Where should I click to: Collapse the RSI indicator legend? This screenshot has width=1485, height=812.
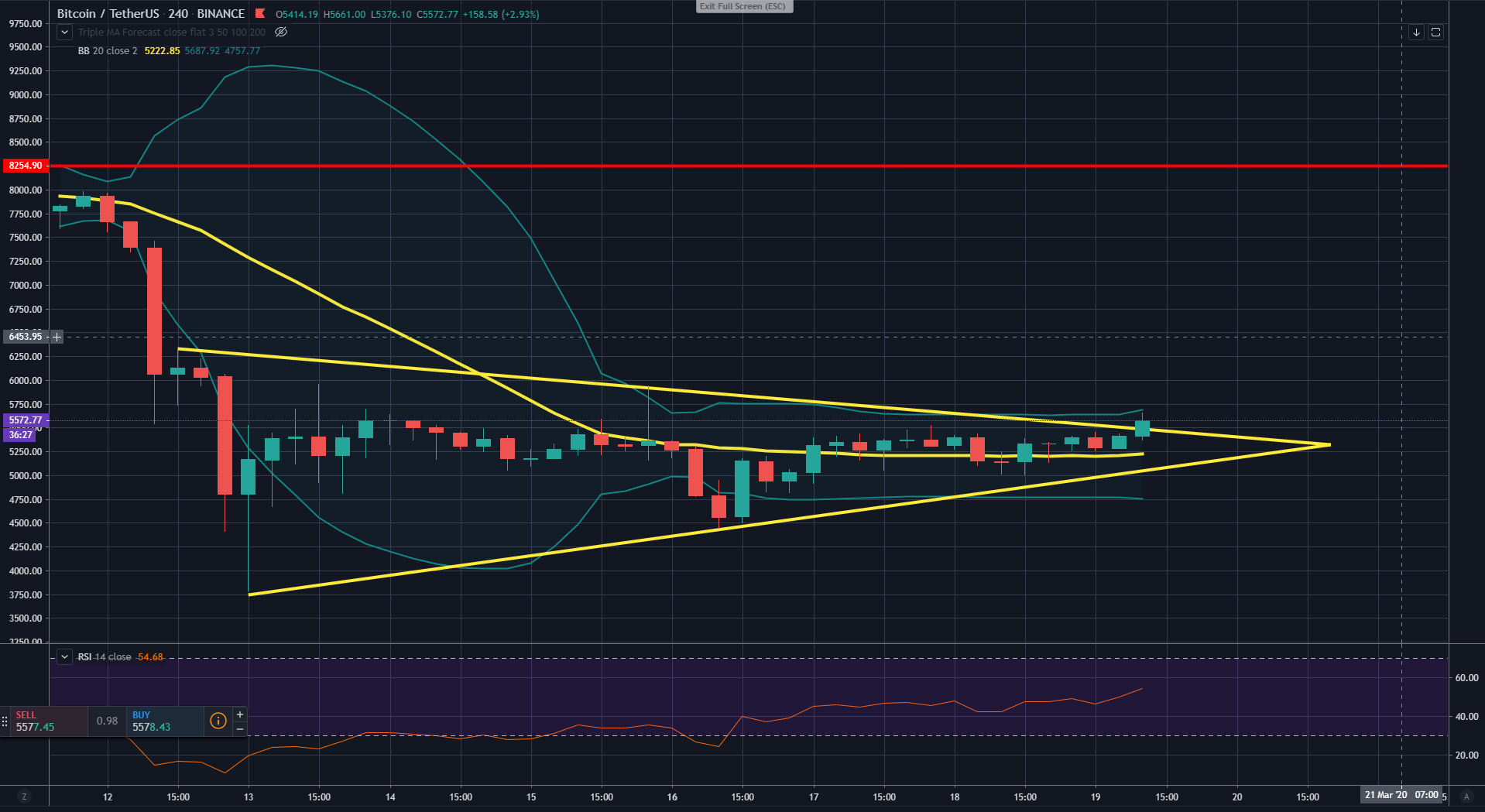point(65,657)
